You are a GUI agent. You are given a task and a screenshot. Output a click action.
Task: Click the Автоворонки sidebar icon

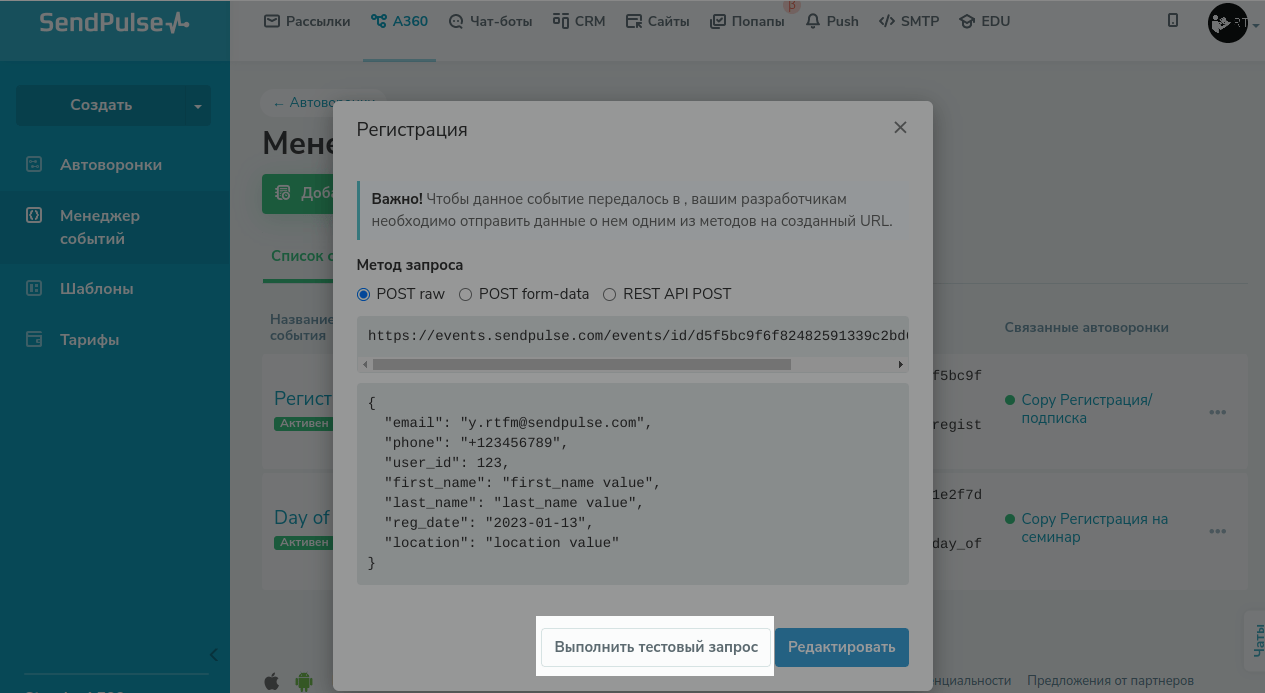(34, 164)
